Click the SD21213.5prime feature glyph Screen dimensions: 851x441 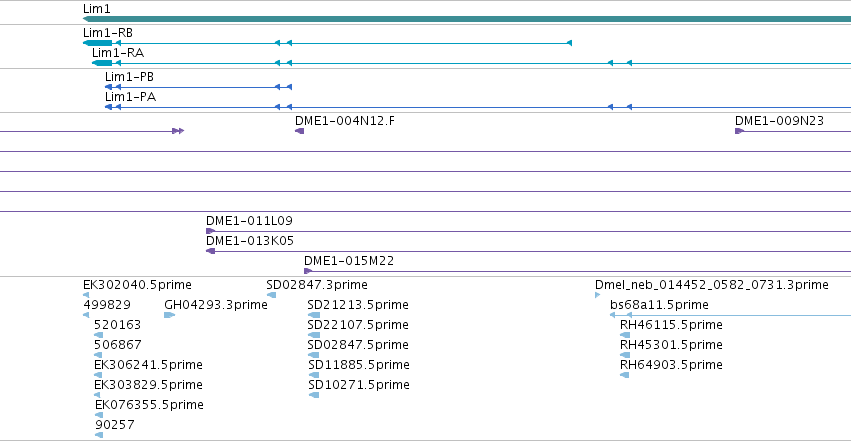tap(313, 315)
